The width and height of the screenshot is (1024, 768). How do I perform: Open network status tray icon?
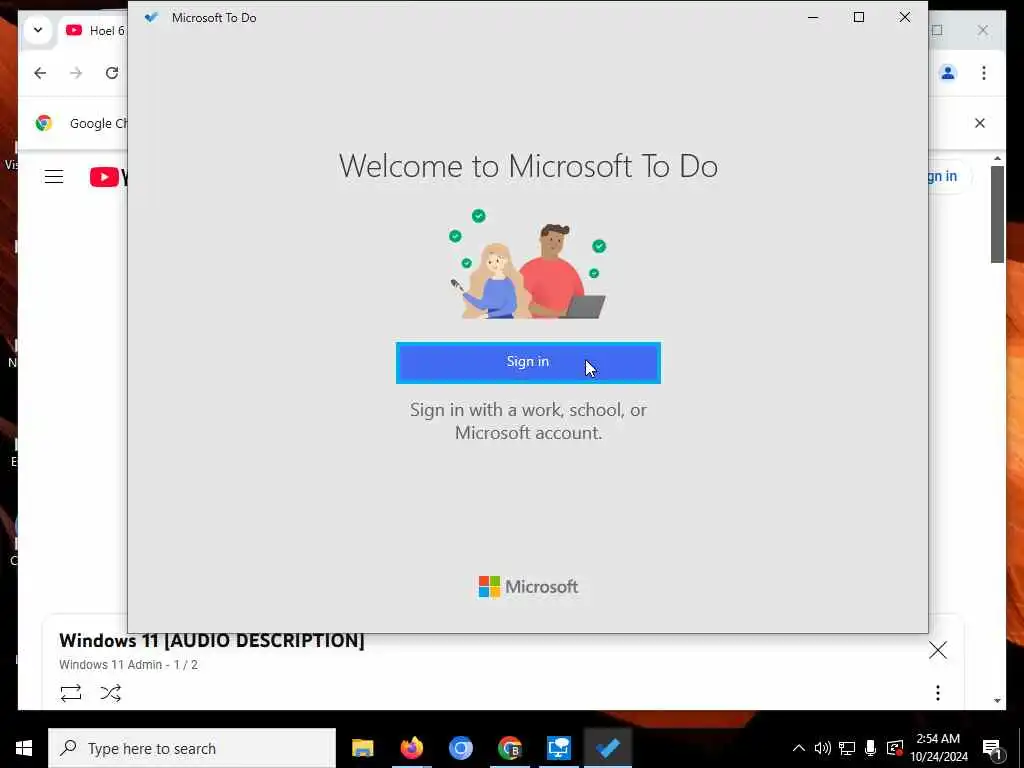(846, 748)
